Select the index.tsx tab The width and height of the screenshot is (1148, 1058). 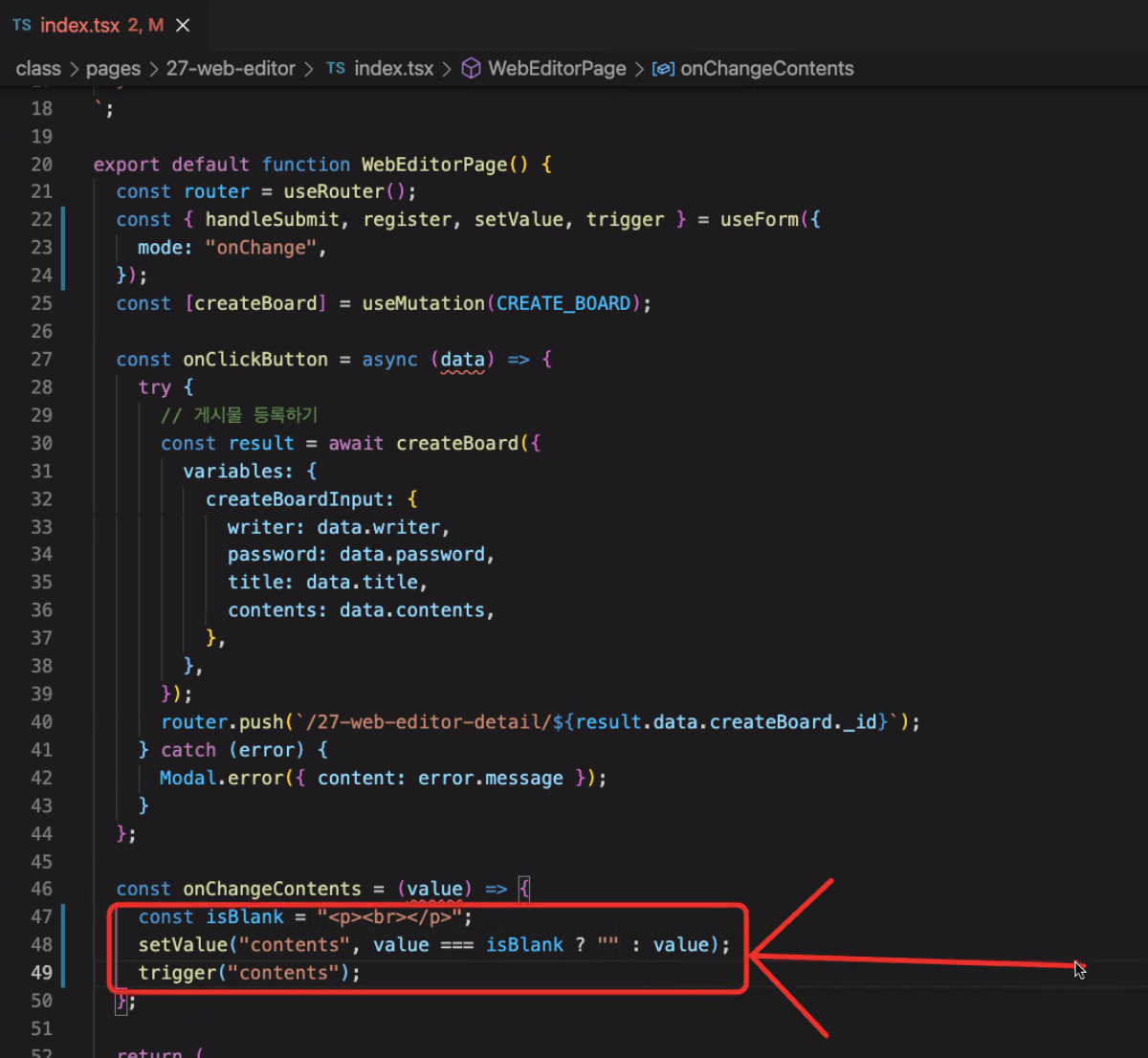[101, 26]
